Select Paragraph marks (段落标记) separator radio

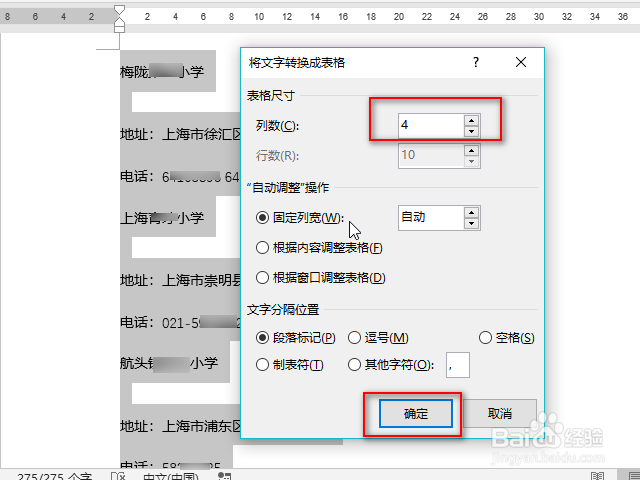(262, 338)
